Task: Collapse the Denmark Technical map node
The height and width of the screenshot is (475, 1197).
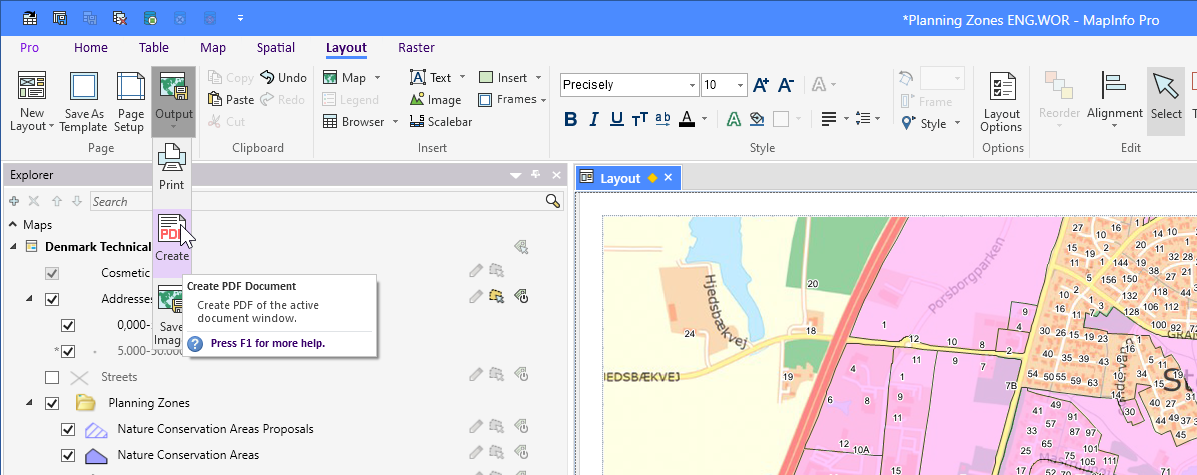Action: 13,246
